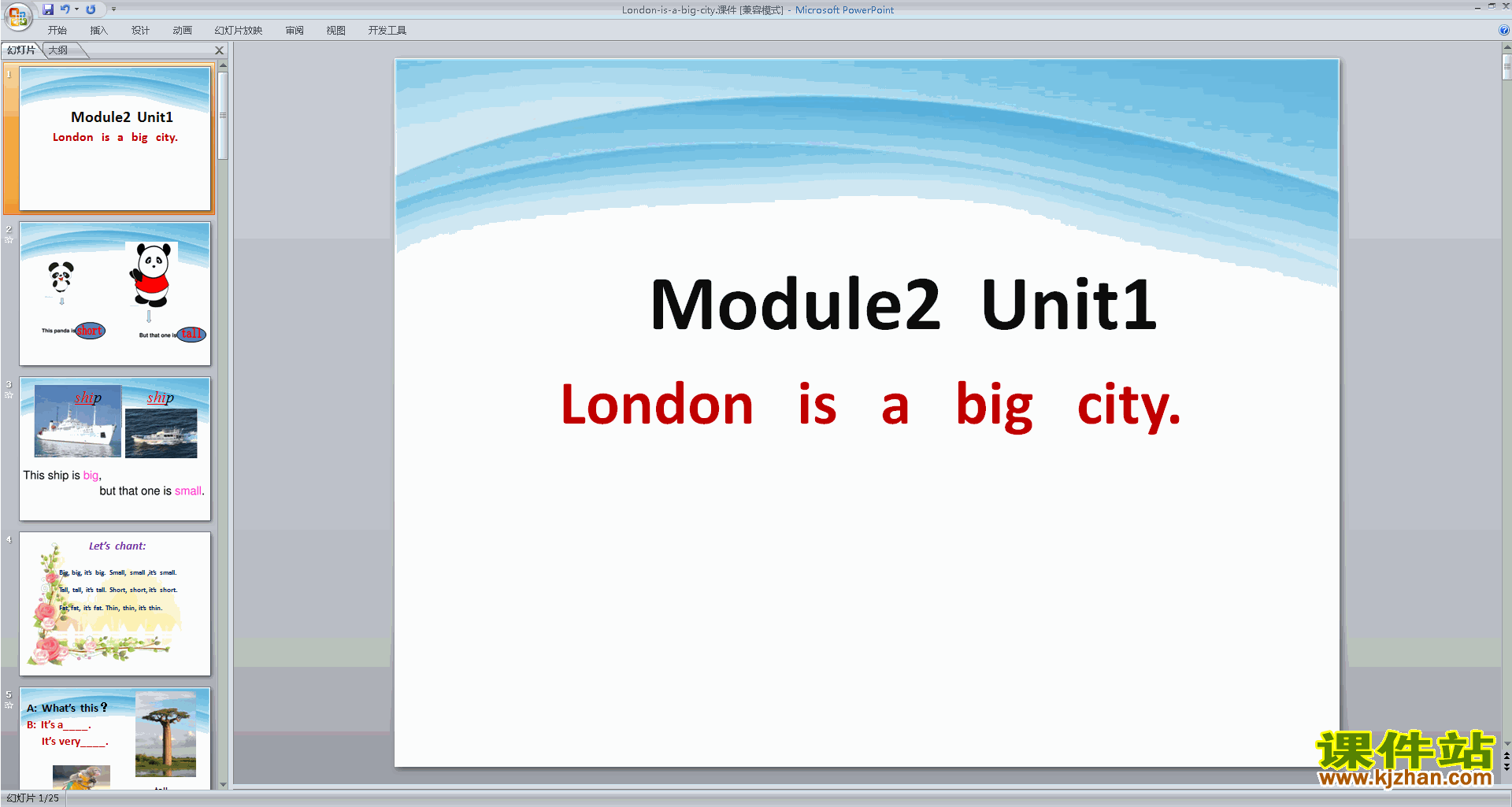Open the 开始 ribbon tab
The image size is (1512, 807).
point(57,31)
